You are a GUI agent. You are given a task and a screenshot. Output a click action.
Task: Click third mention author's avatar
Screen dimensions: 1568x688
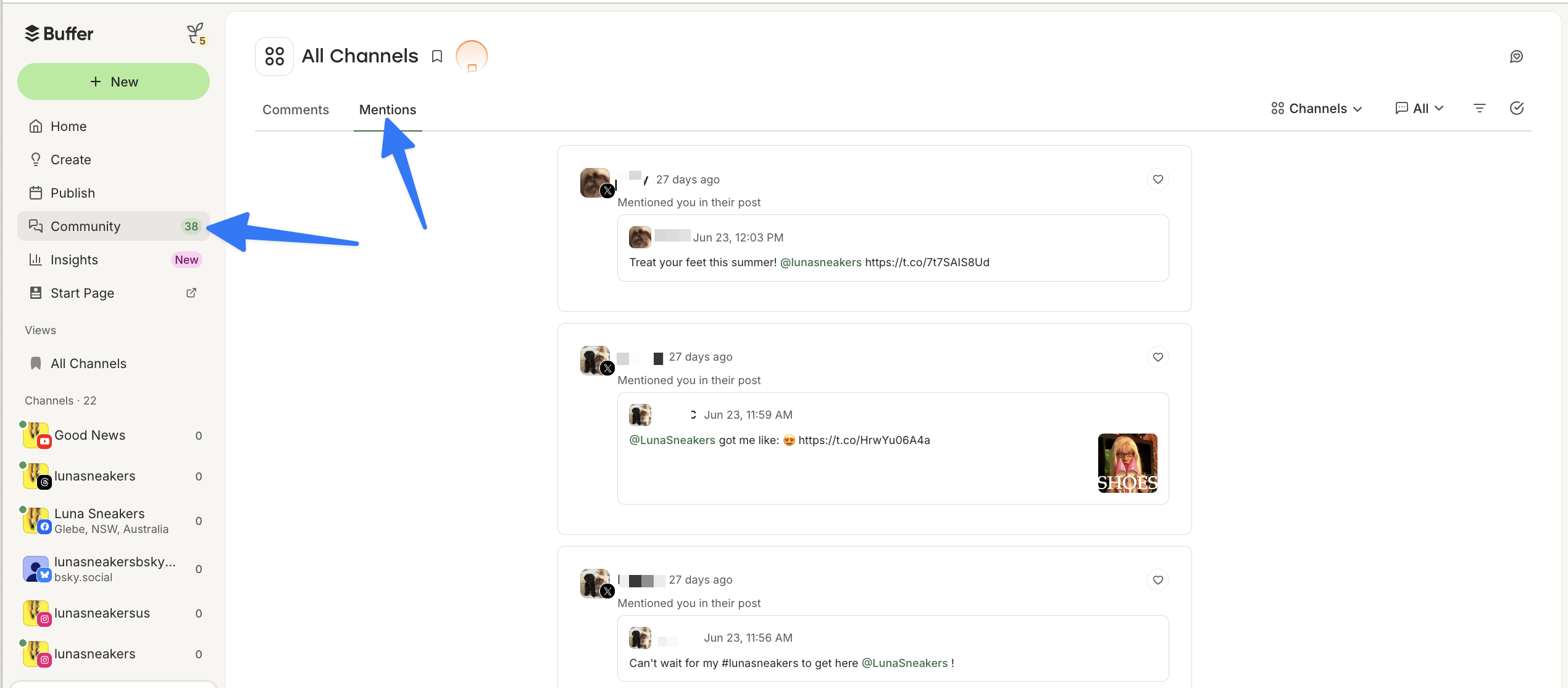596,583
